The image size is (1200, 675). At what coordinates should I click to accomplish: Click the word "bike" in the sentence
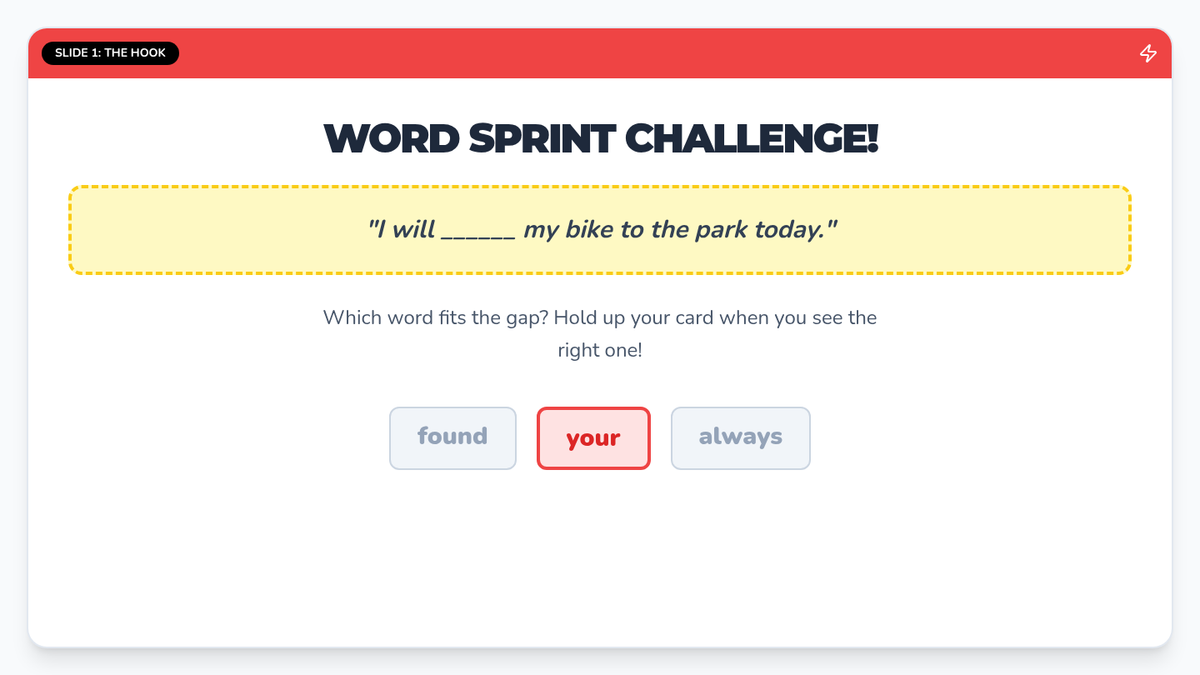pos(590,230)
